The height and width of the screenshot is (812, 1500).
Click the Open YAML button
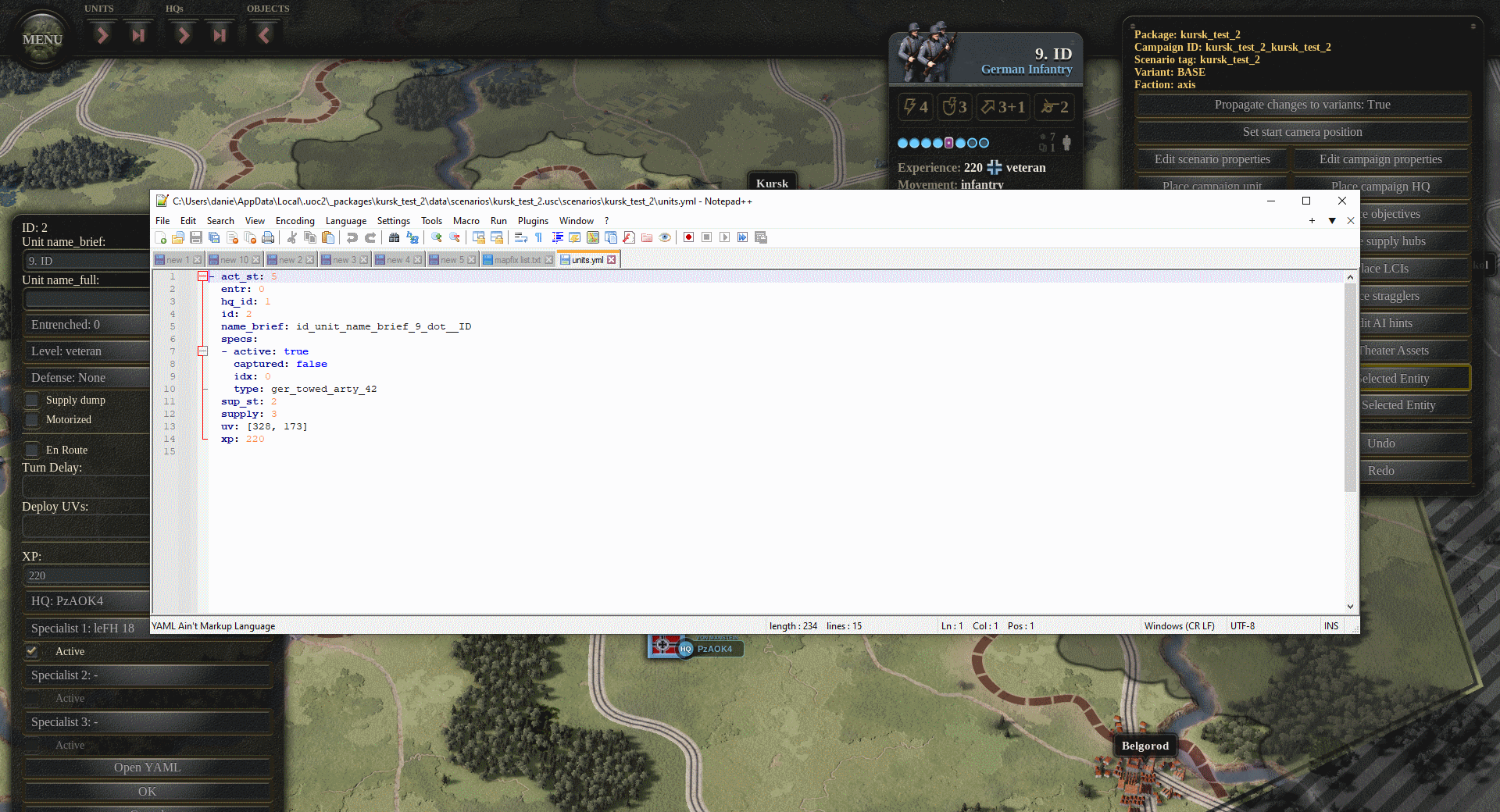[148, 767]
